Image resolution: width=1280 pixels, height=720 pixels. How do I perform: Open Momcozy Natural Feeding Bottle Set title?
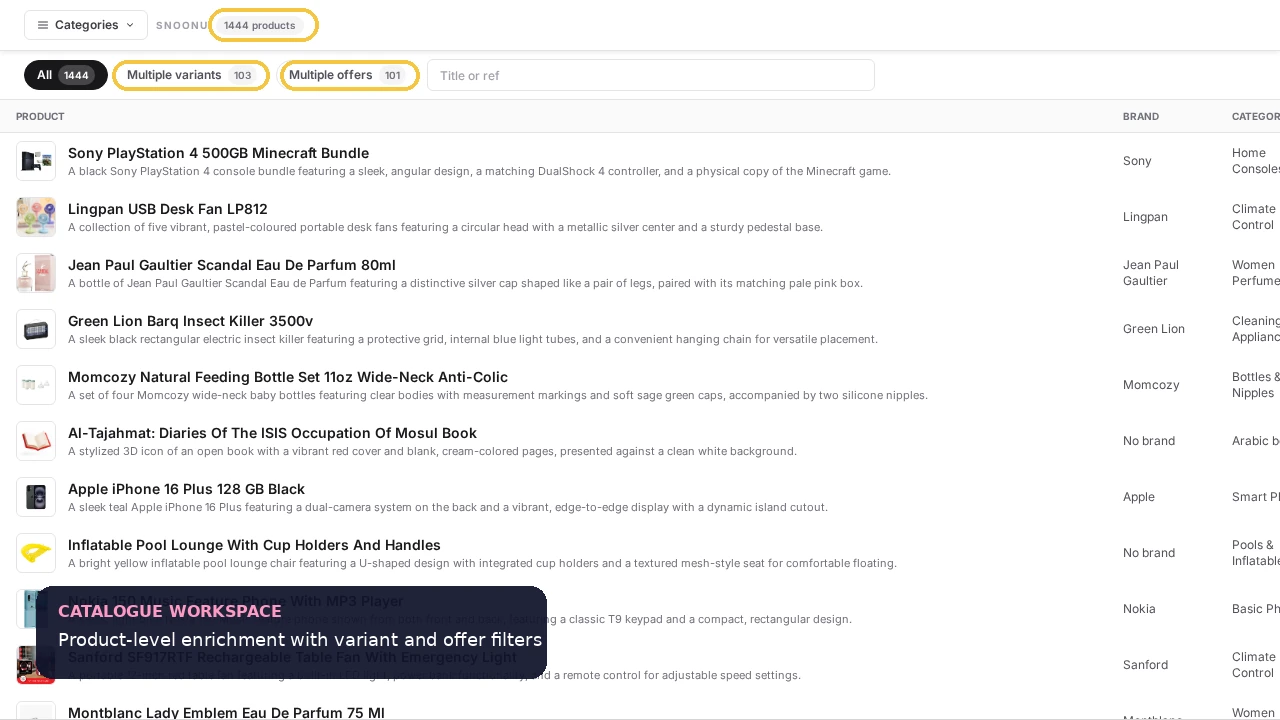pos(288,377)
